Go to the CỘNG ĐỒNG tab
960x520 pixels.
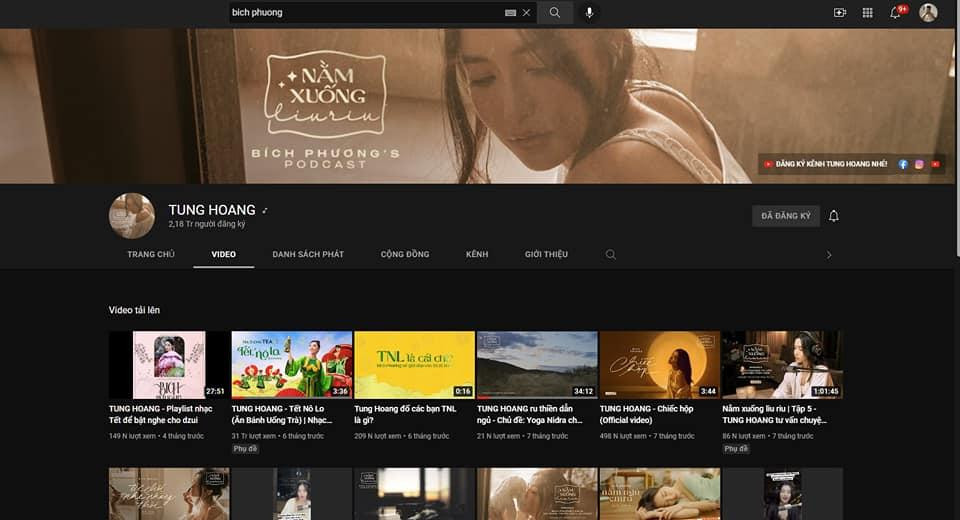405,255
